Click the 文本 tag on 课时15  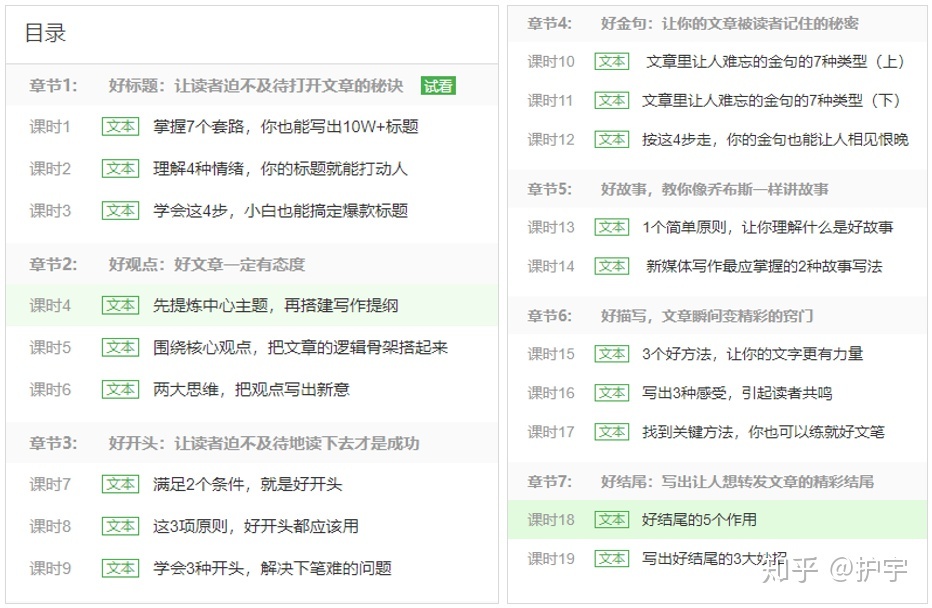pos(612,354)
